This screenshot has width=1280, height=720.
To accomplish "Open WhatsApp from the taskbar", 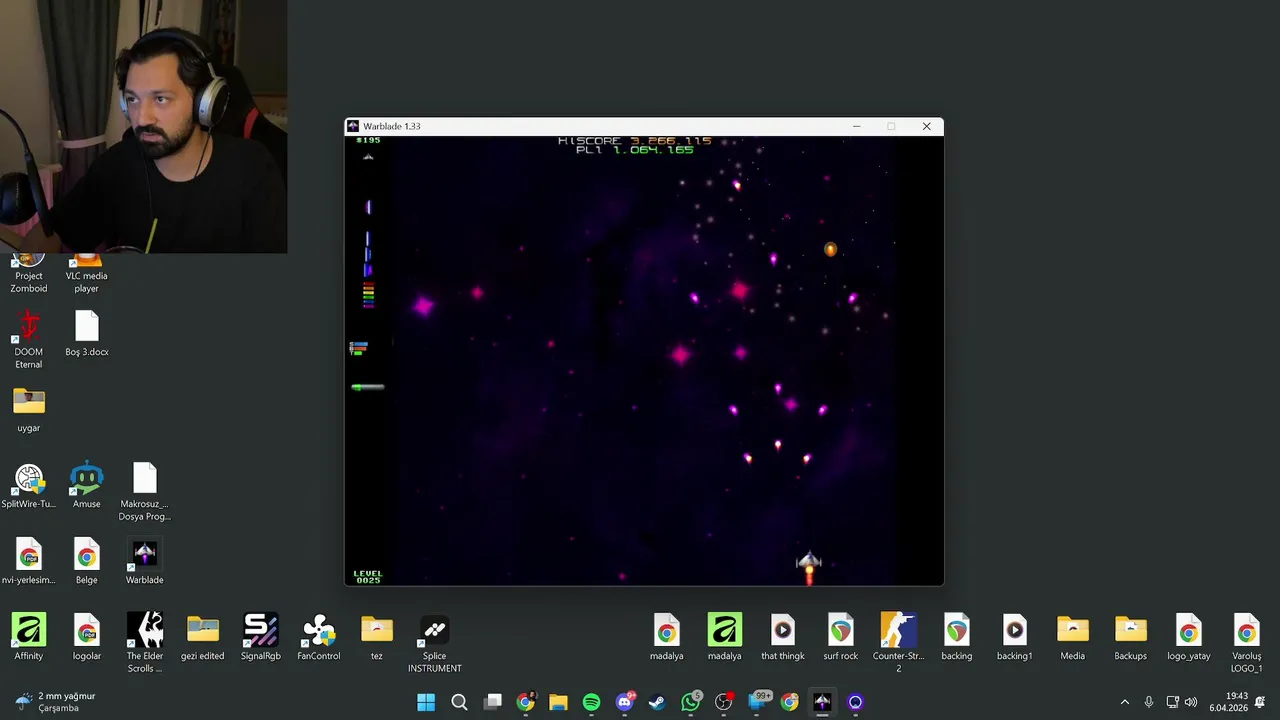I will tap(690, 702).
